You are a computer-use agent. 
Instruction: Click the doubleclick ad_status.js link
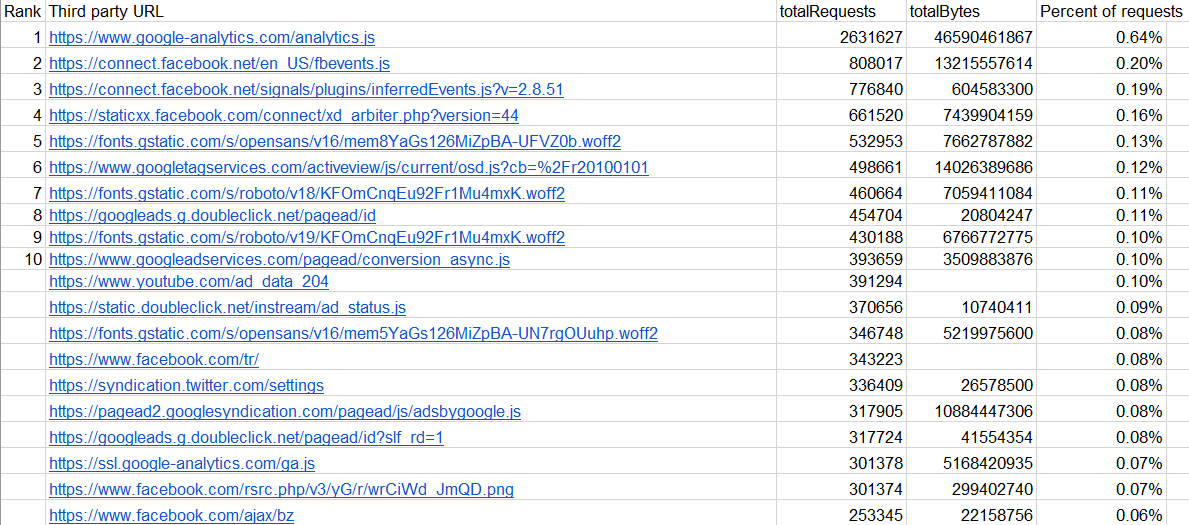227,308
